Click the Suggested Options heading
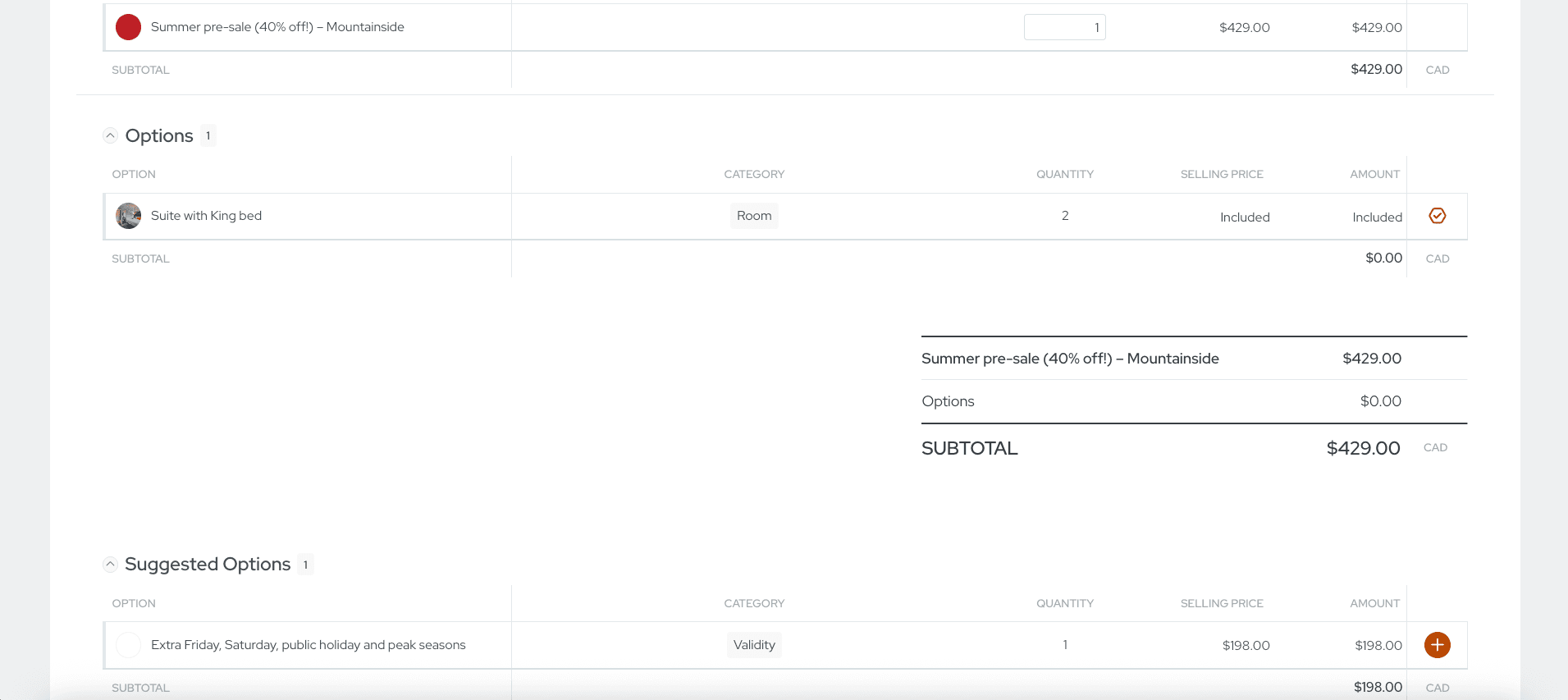The width and height of the screenshot is (1568, 700). point(208,564)
